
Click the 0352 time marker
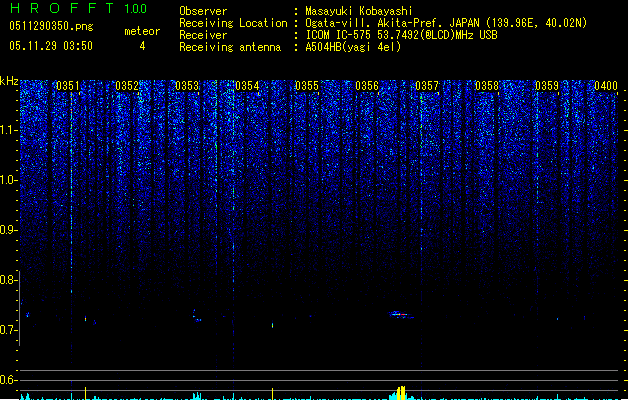pyautogui.click(x=127, y=86)
